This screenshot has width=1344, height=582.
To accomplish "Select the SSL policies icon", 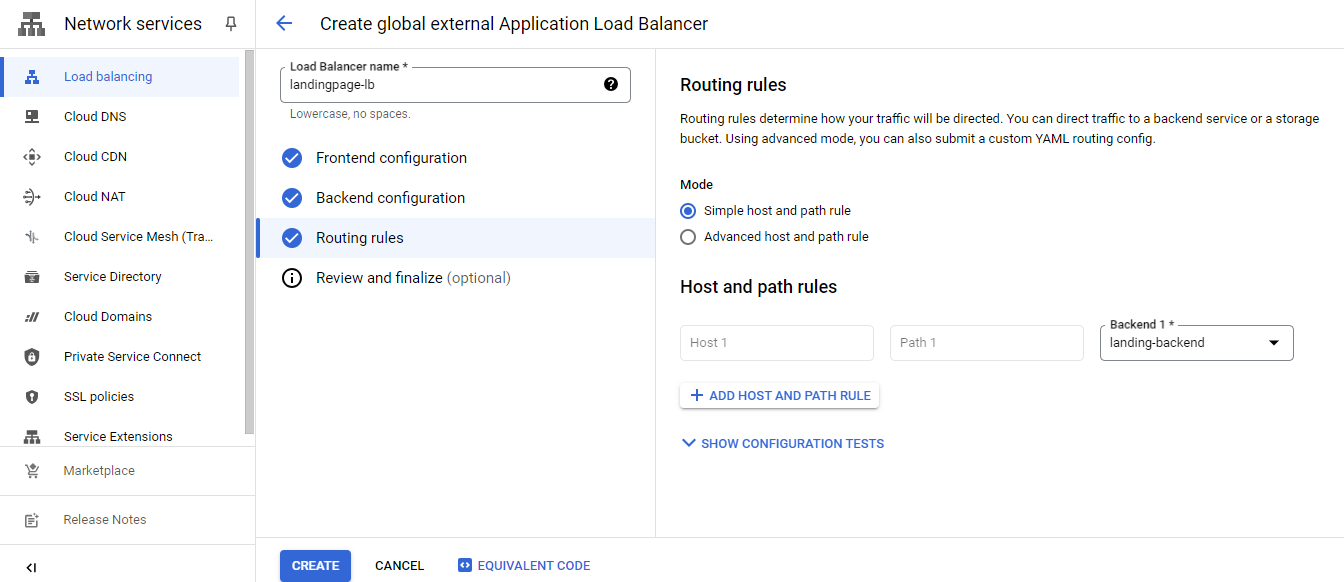I will click(31, 396).
